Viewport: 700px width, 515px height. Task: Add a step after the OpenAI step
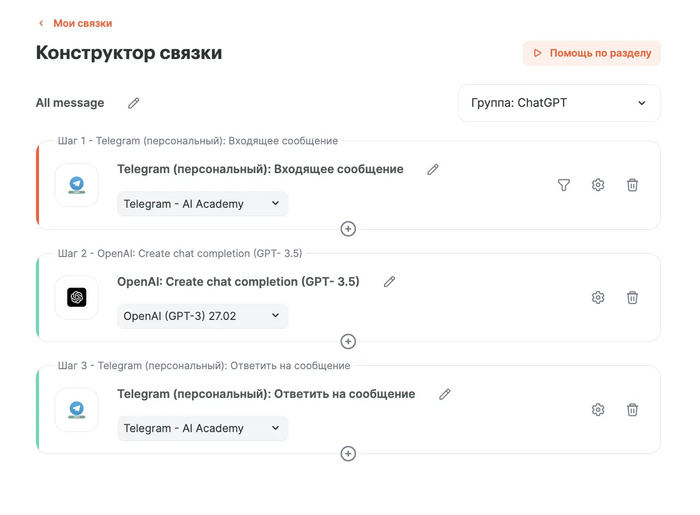(x=348, y=341)
